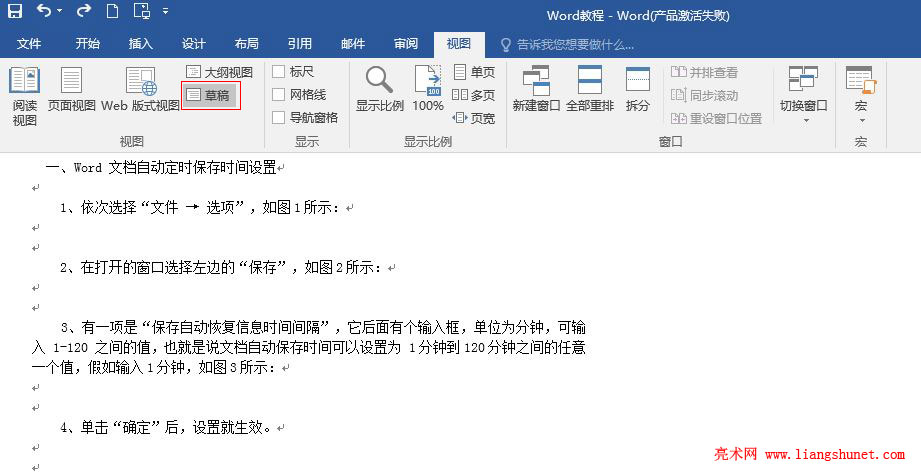The width and height of the screenshot is (921, 472).
Task: Switch to the Insert (插入) tab
Action: pos(140,44)
